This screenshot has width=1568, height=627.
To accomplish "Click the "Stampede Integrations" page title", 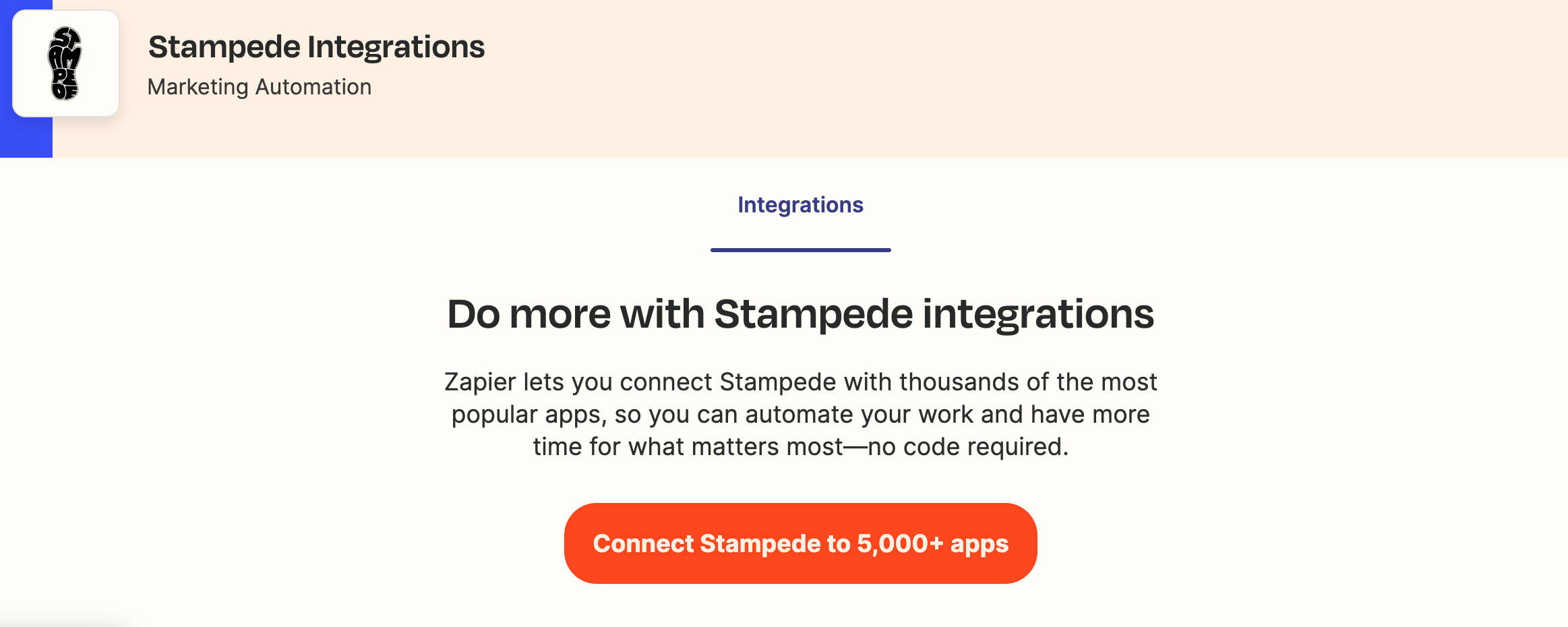I will 316,47.
